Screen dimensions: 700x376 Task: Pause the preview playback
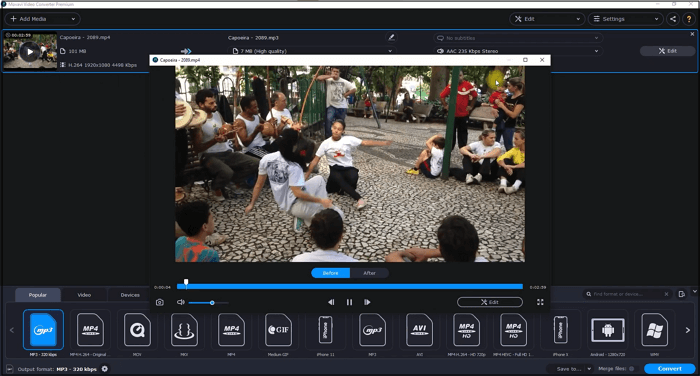pyautogui.click(x=349, y=302)
